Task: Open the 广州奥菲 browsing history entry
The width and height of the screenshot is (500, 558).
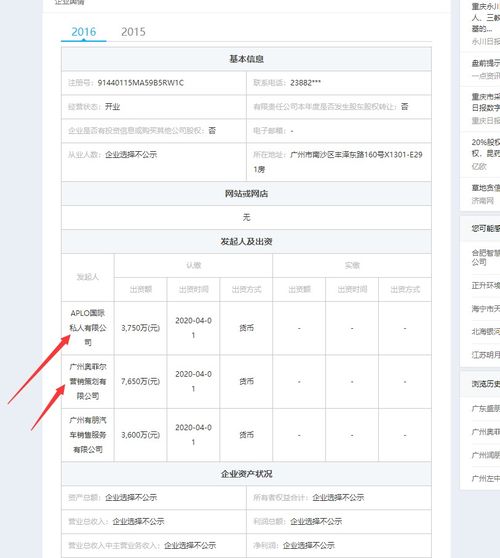Action: (486, 432)
